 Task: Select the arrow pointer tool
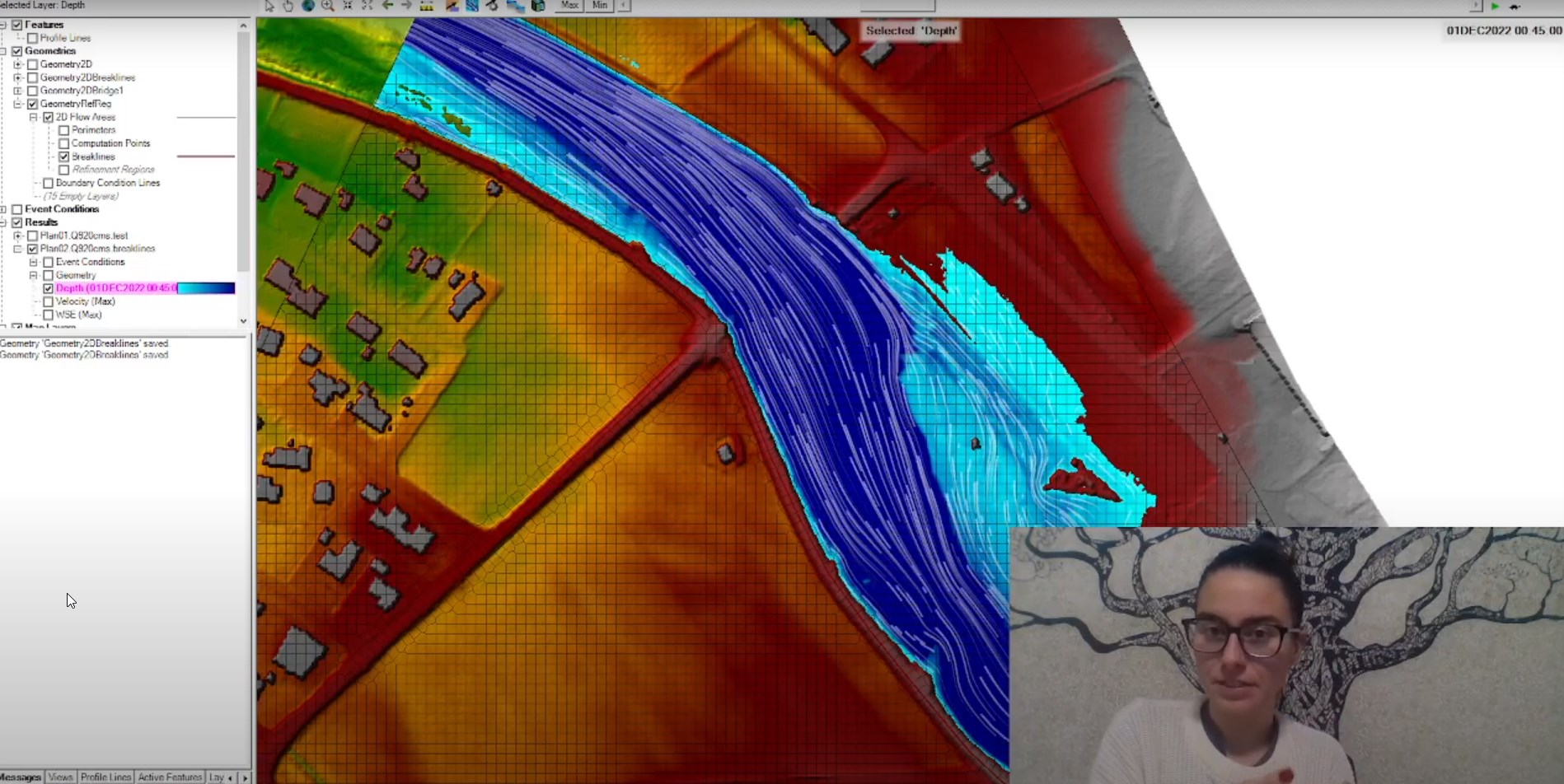pos(269,6)
